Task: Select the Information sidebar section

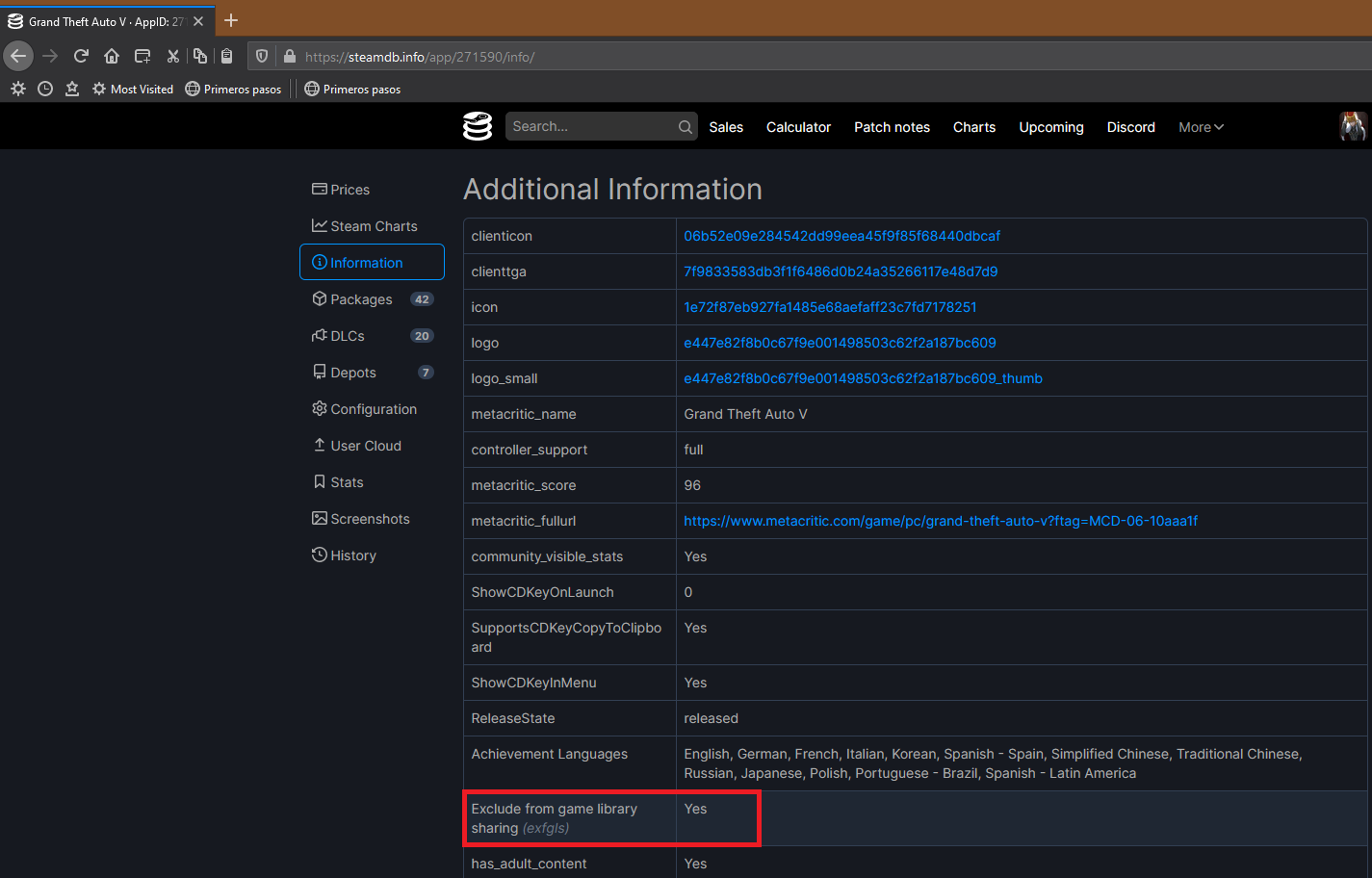Action: click(x=372, y=262)
